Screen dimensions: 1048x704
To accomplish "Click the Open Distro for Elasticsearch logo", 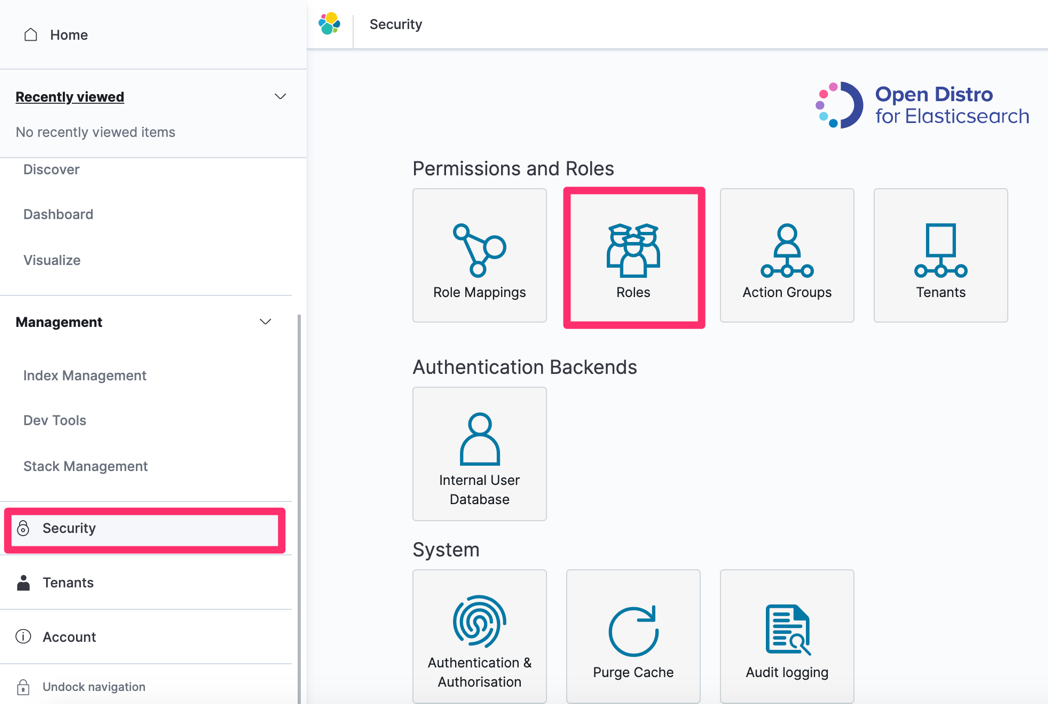I will 920,104.
